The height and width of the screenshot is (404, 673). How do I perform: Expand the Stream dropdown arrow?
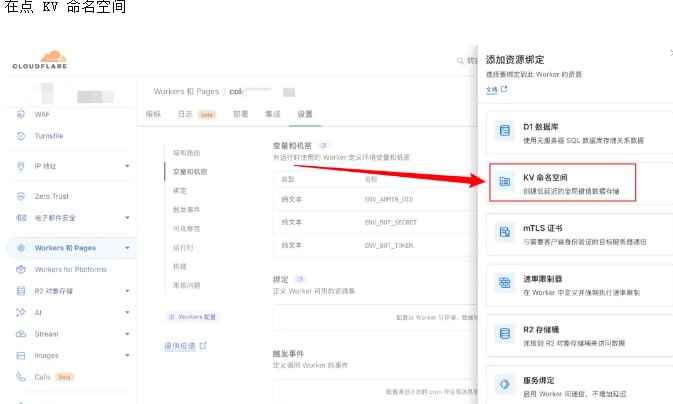pos(127,334)
